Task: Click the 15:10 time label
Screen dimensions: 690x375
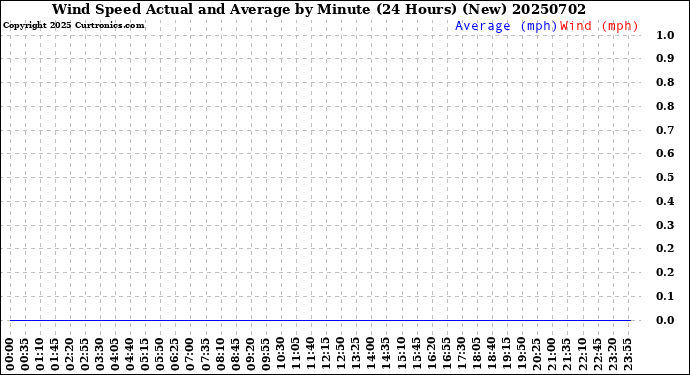Action: 401,355
